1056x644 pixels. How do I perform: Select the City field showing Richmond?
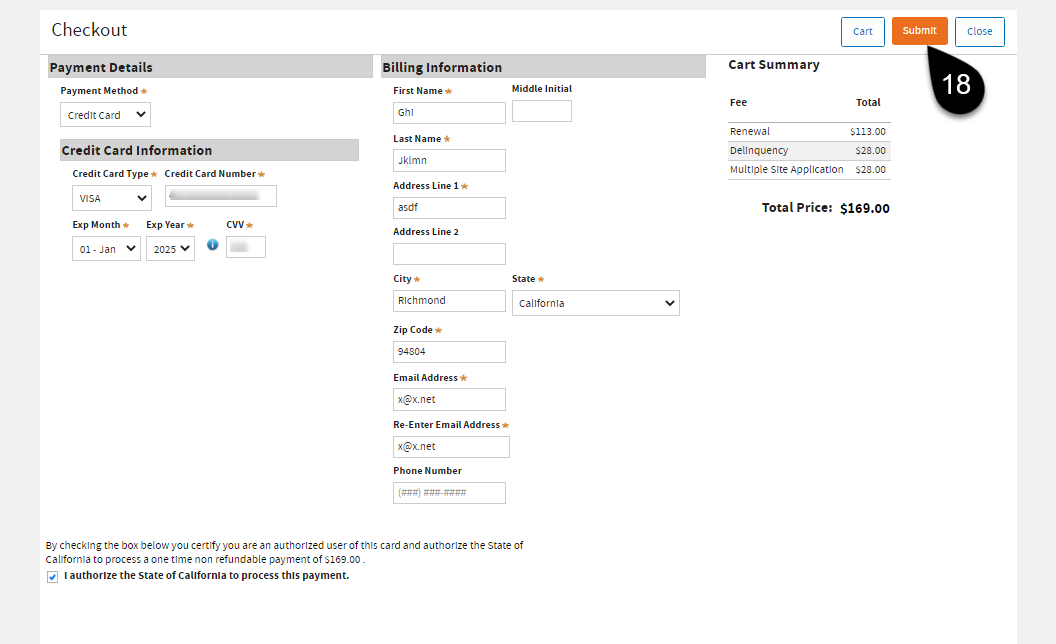449,300
